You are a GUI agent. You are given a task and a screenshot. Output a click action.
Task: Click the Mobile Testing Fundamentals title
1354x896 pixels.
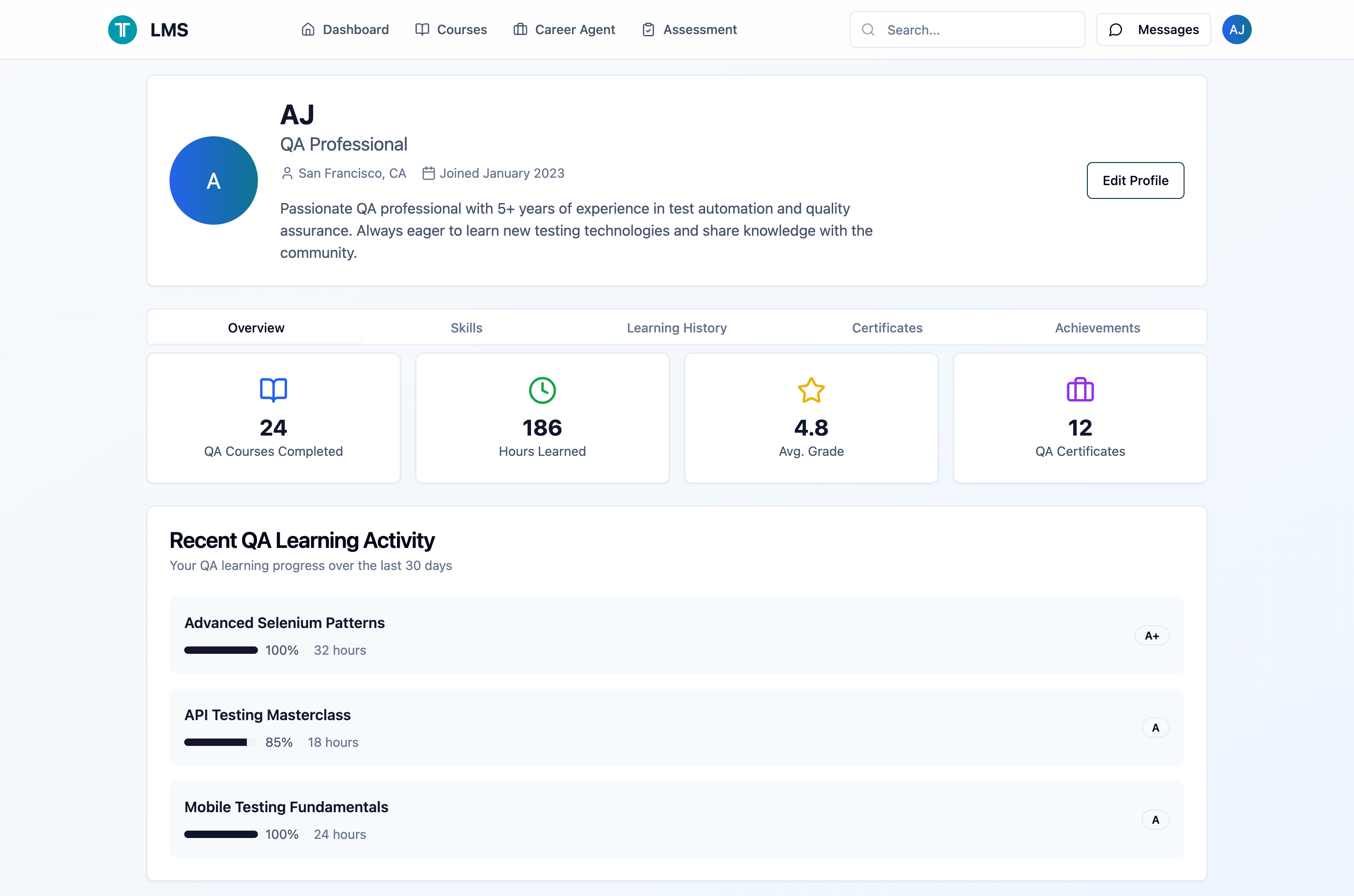click(x=286, y=807)
